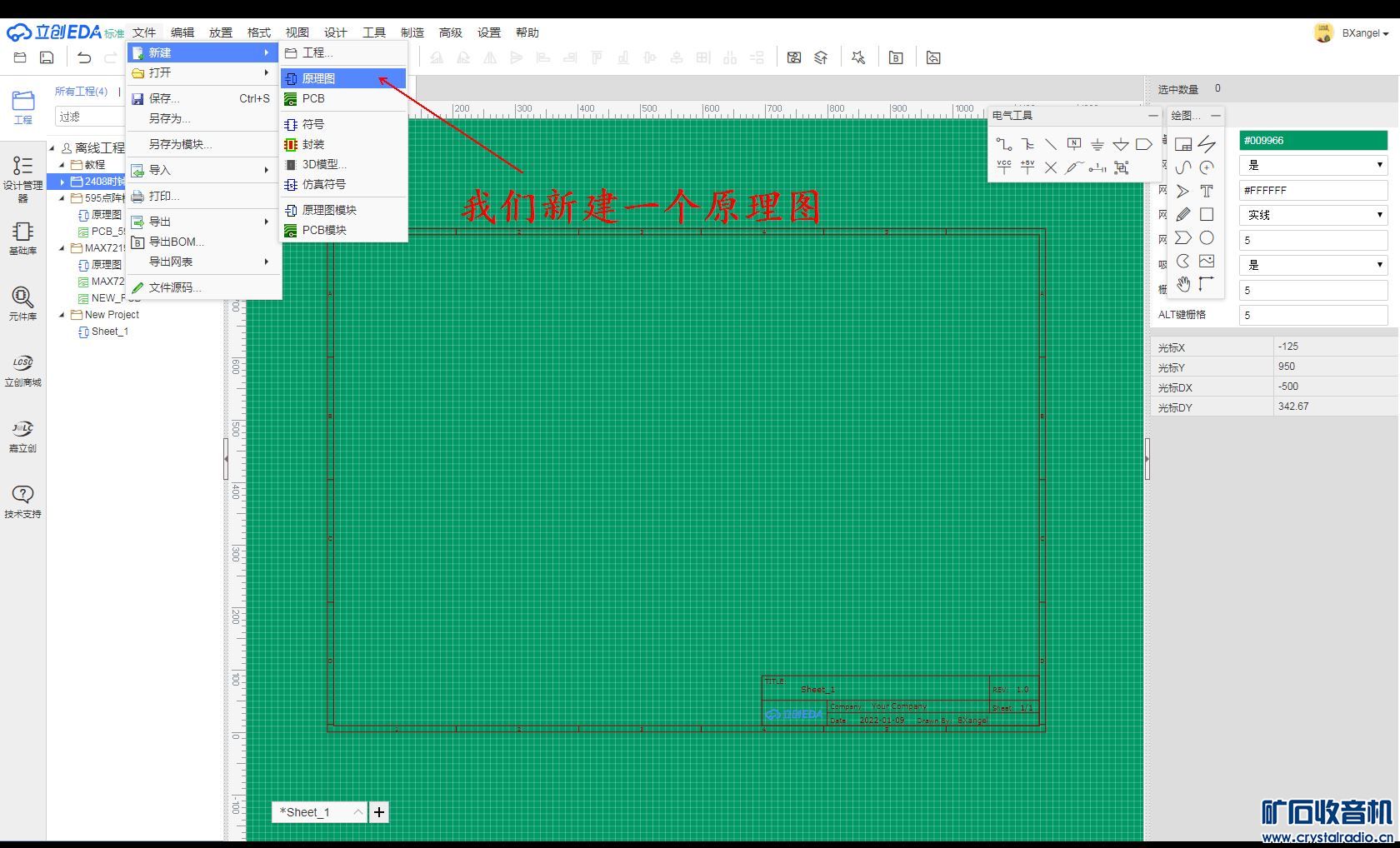Expand the 导出网表 submenu

(x=266, y=262)
